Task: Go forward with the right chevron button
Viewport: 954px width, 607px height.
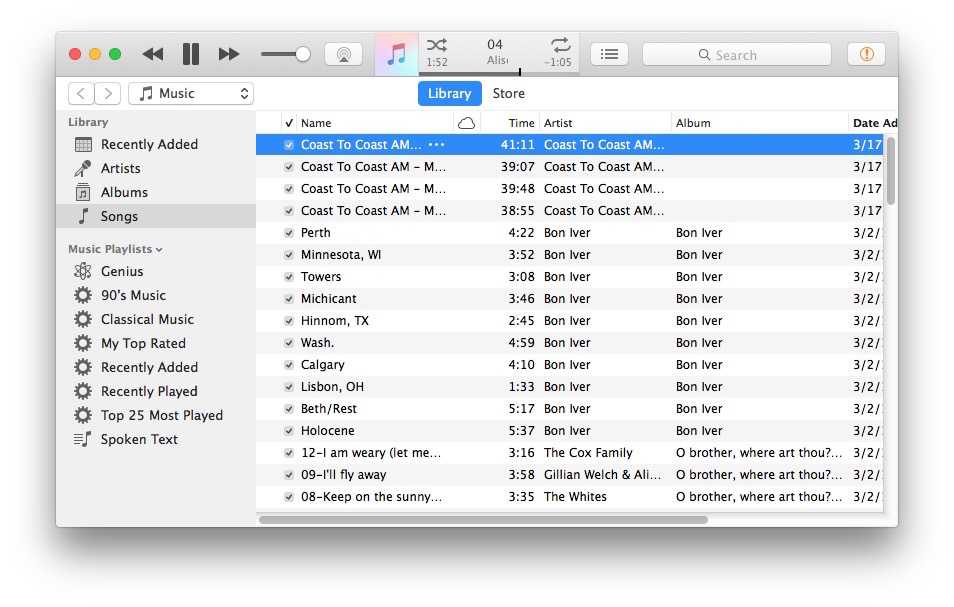Action: [x=108, y=94]
